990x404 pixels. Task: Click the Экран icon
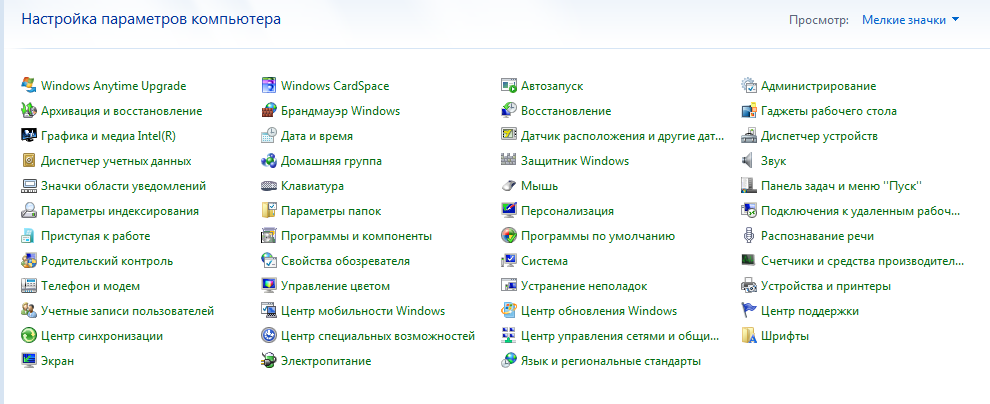click(x=28, y=360)
